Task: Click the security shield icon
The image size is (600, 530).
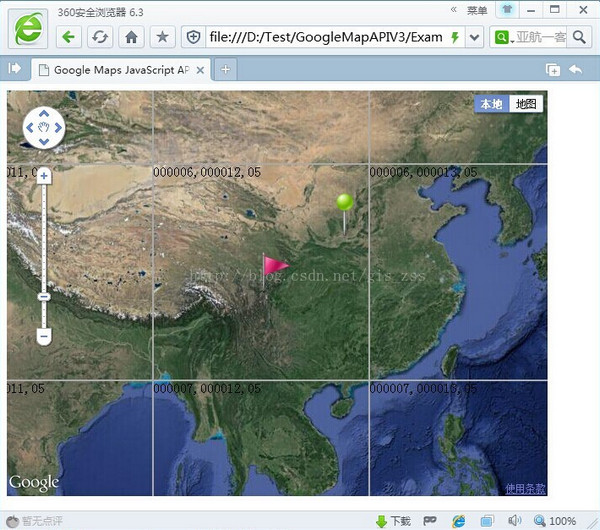Action: tap(194, 37)
